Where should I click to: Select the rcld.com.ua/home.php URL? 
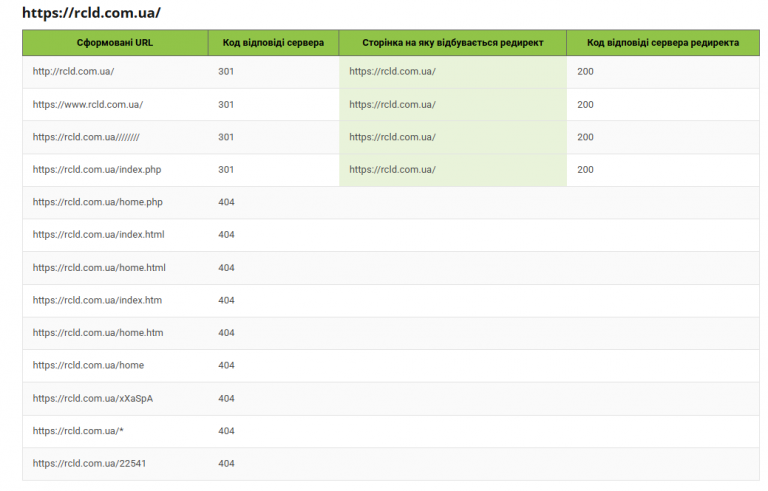click(x=98, y=203)
